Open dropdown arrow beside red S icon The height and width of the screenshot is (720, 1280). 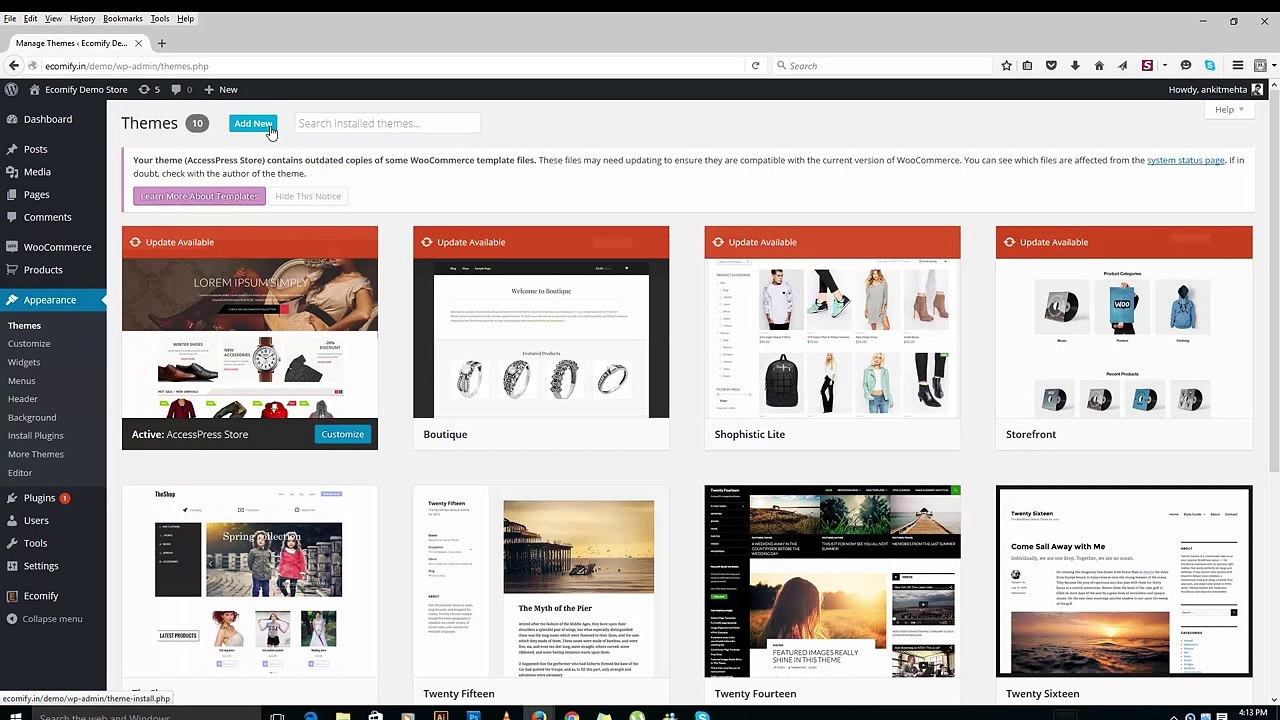pos(1165,66)
